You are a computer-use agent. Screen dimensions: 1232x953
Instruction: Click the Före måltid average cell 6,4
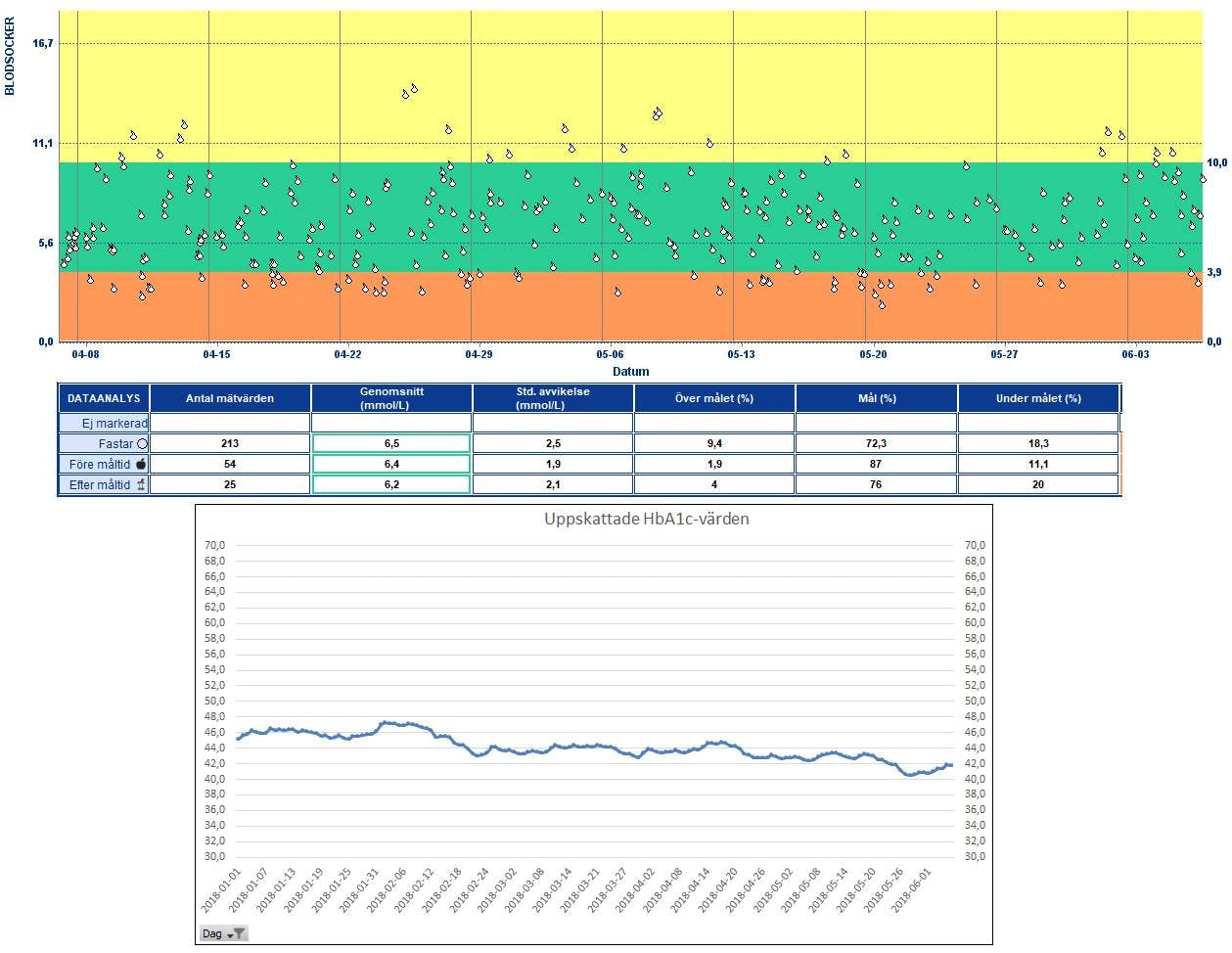click(x=391, y=465)
